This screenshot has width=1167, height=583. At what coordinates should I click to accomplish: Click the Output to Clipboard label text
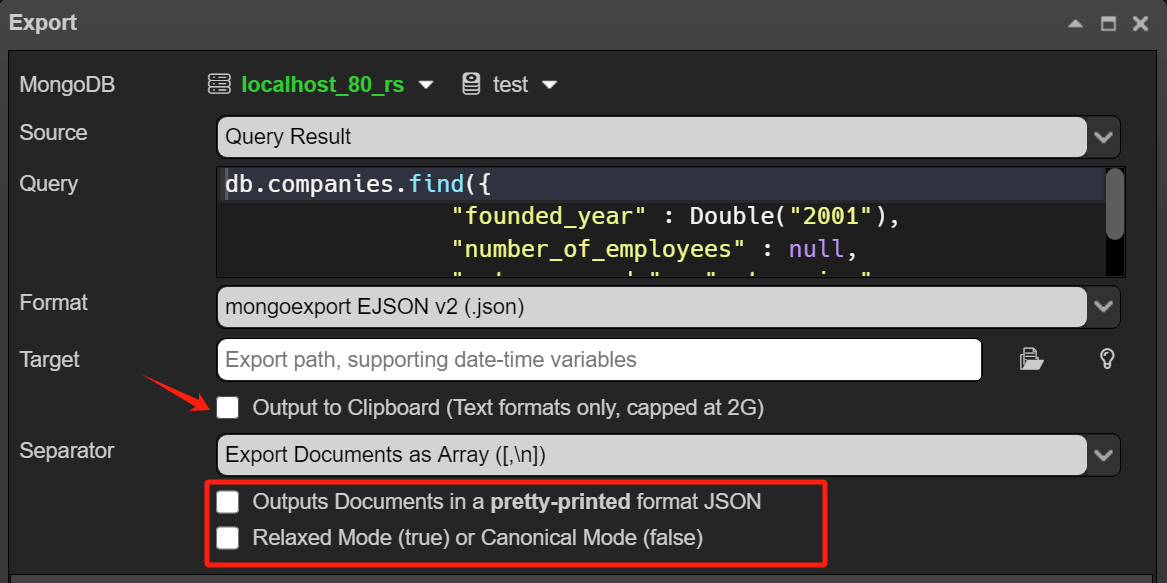tap(508, 407)
